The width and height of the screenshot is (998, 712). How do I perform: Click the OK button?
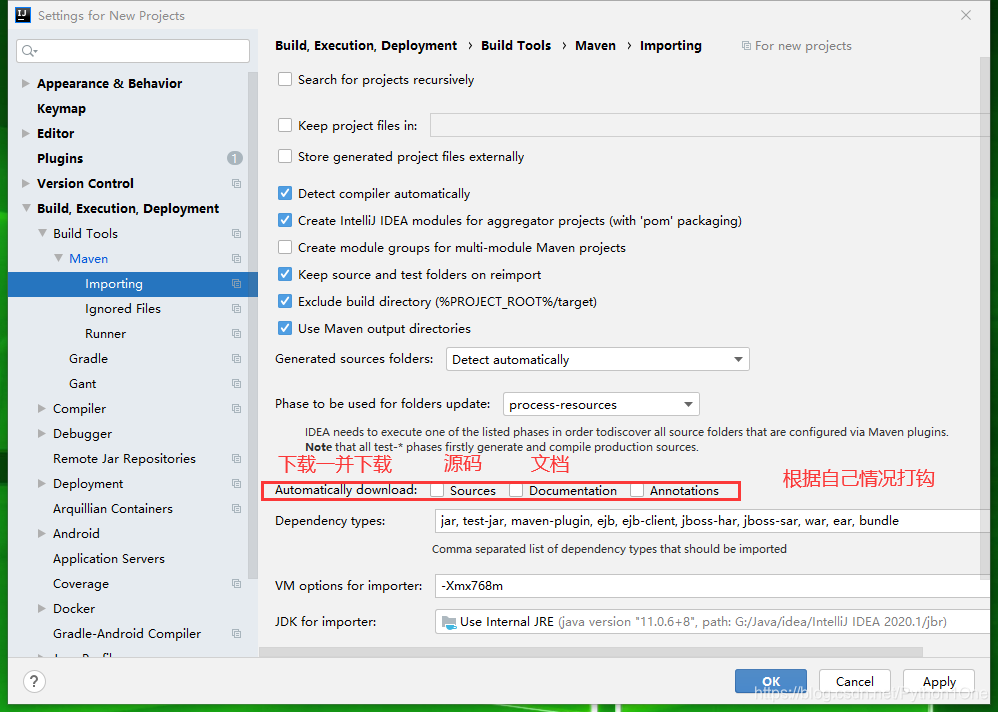coord(771,681)
